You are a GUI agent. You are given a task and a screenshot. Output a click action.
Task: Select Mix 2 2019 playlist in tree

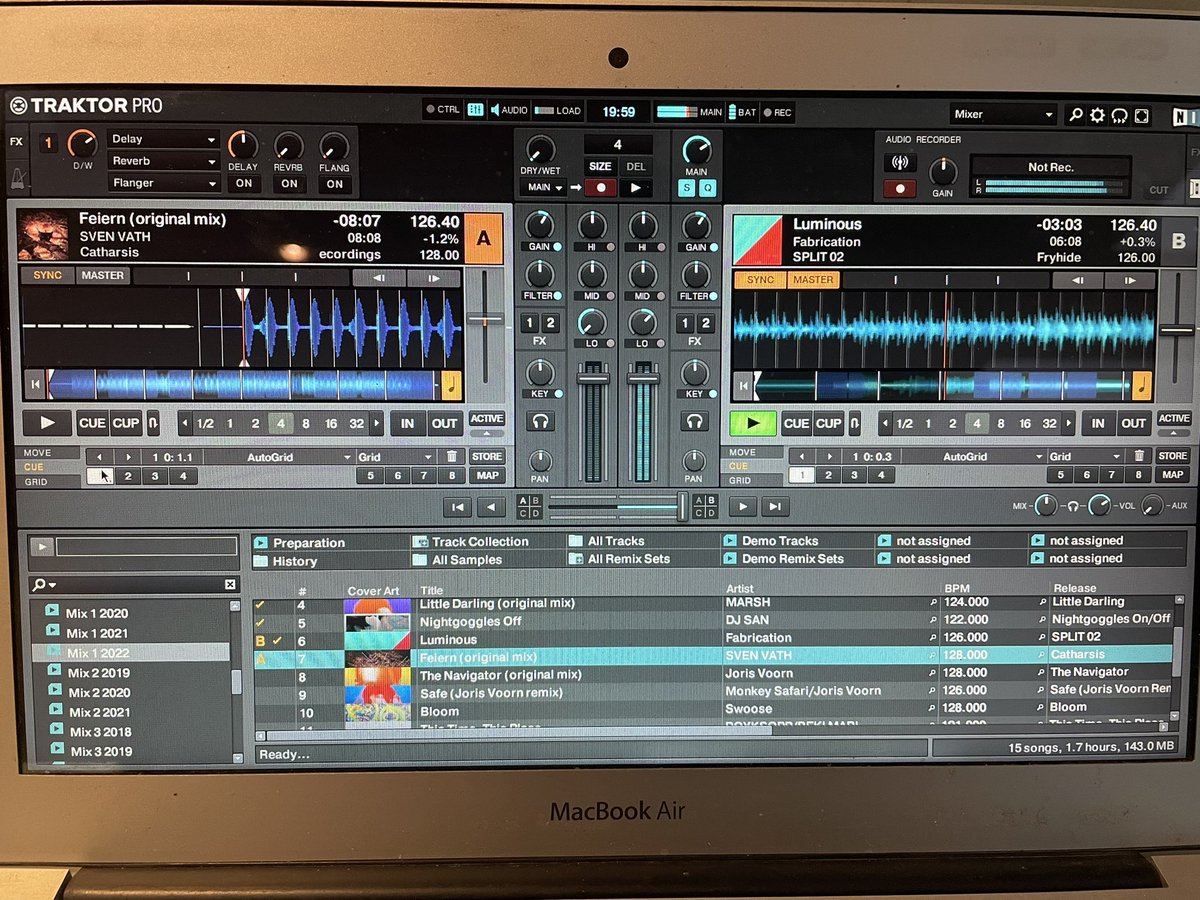point(99,672)
